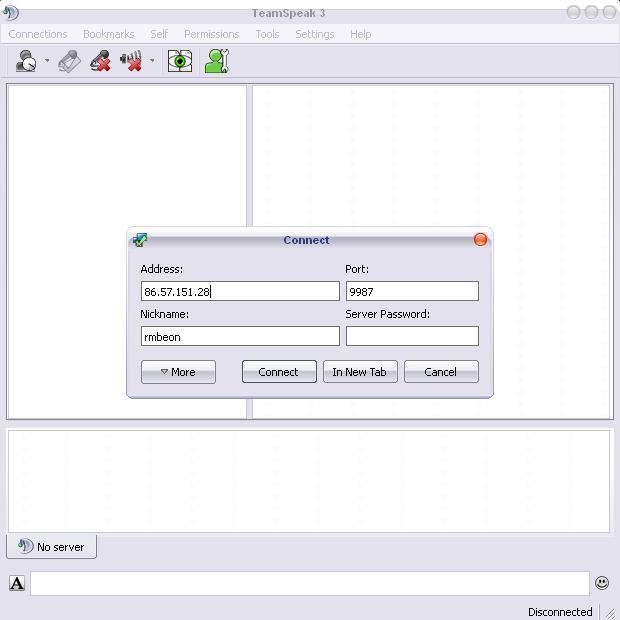Mute speakers using the toolbar icon

[131, 61]
